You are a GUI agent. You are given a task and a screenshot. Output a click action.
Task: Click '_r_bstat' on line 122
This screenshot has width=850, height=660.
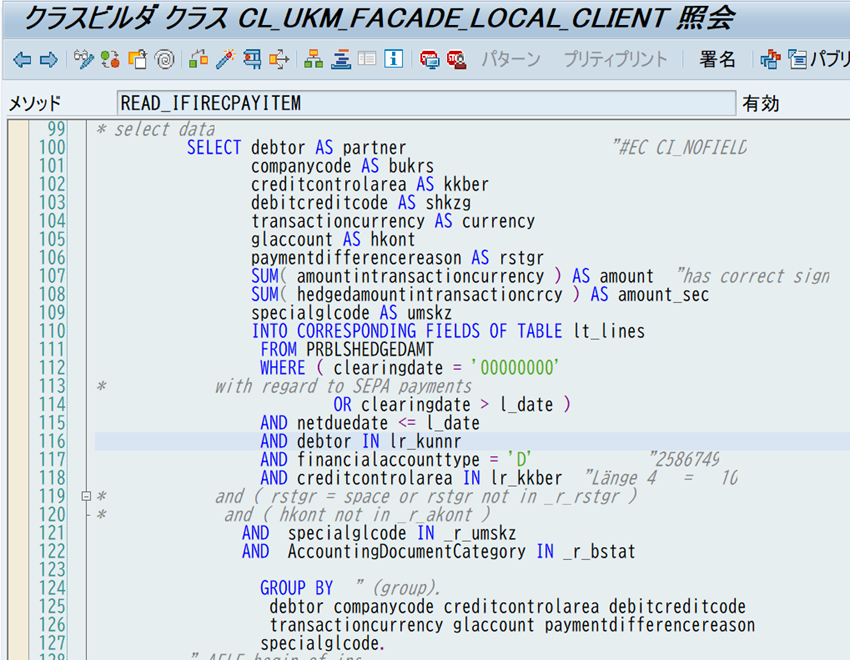tap(600, 552)
